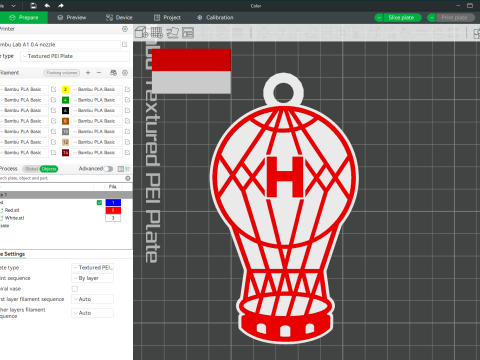Viewport: 480px width, 360px height.
Task: Select the White.stl part
Action: pos(14,218)
